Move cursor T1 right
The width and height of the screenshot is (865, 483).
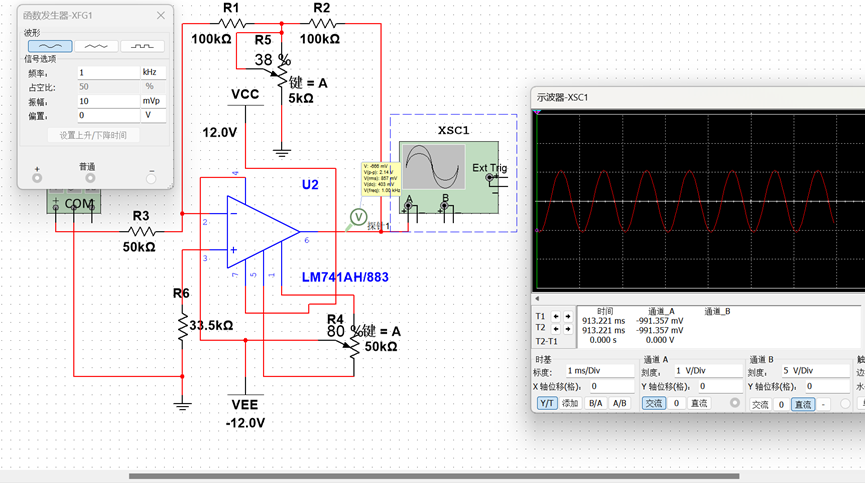click(568, 316)
